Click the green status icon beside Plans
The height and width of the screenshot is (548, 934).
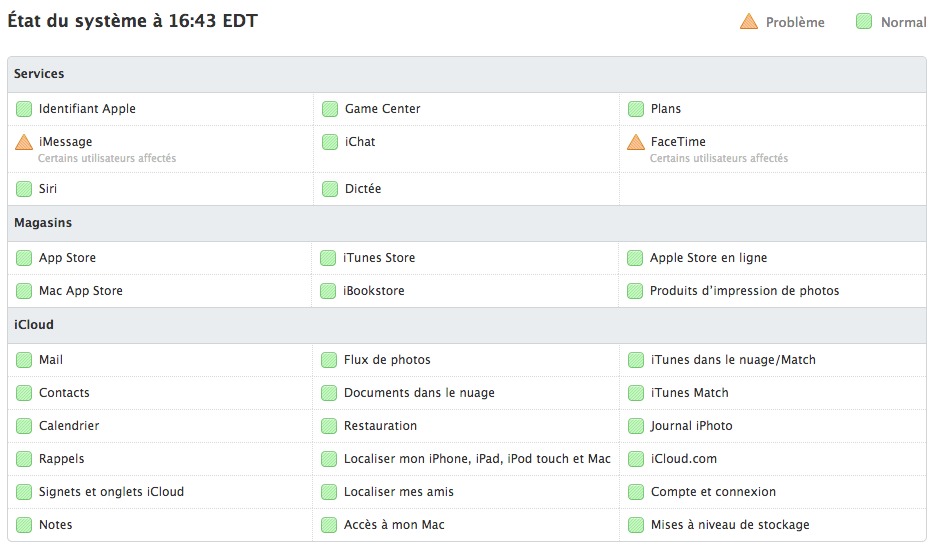pyautogui.click(x=636, y=109)
